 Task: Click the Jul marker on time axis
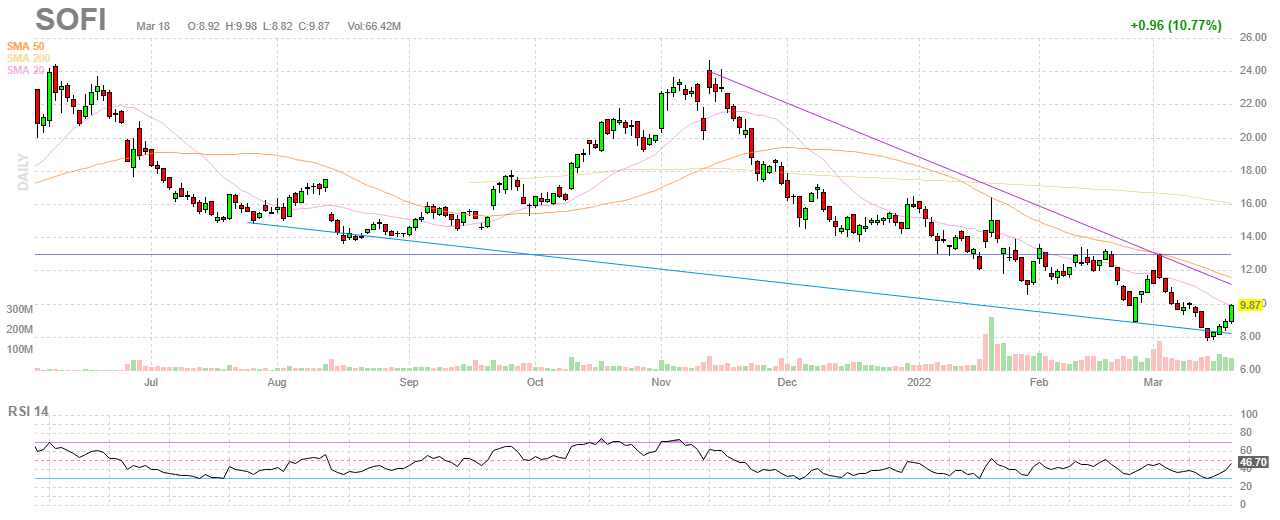click(x=151, y=382)
